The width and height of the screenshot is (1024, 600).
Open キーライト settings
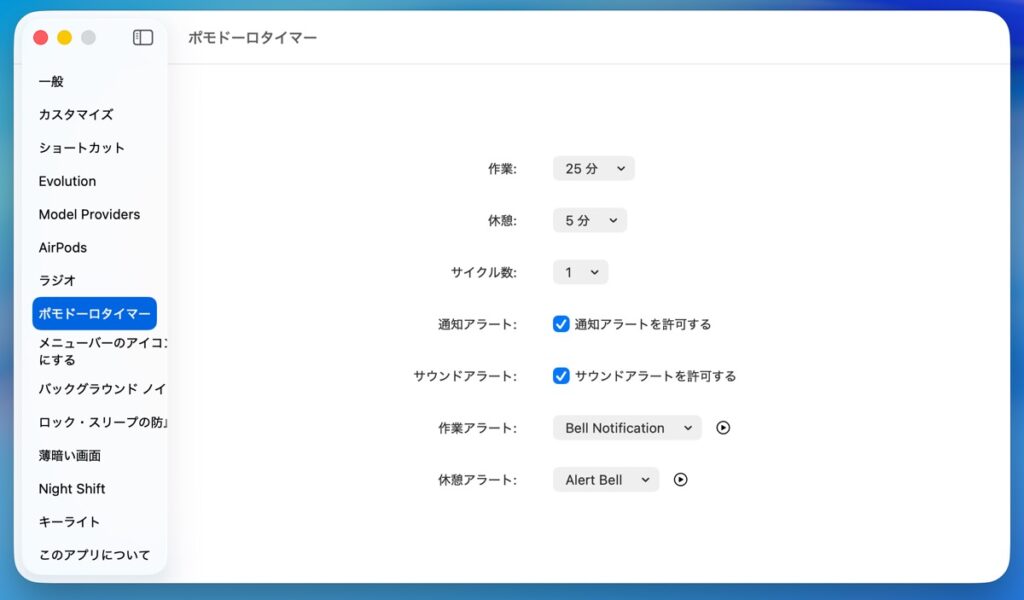pyautogui.click(x=69, y=522)
